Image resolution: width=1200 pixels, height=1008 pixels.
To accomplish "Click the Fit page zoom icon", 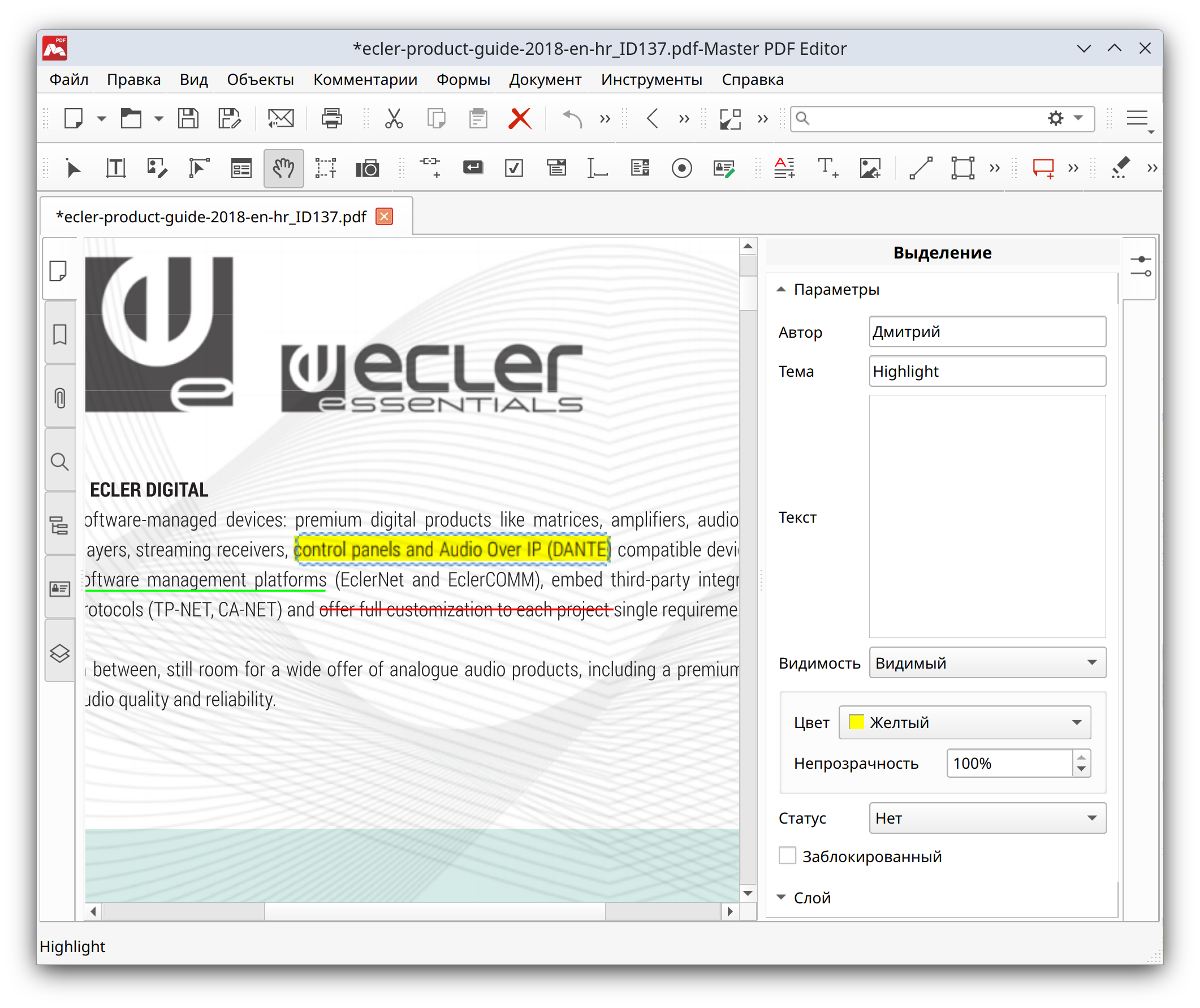I will [x=730, y=118].
